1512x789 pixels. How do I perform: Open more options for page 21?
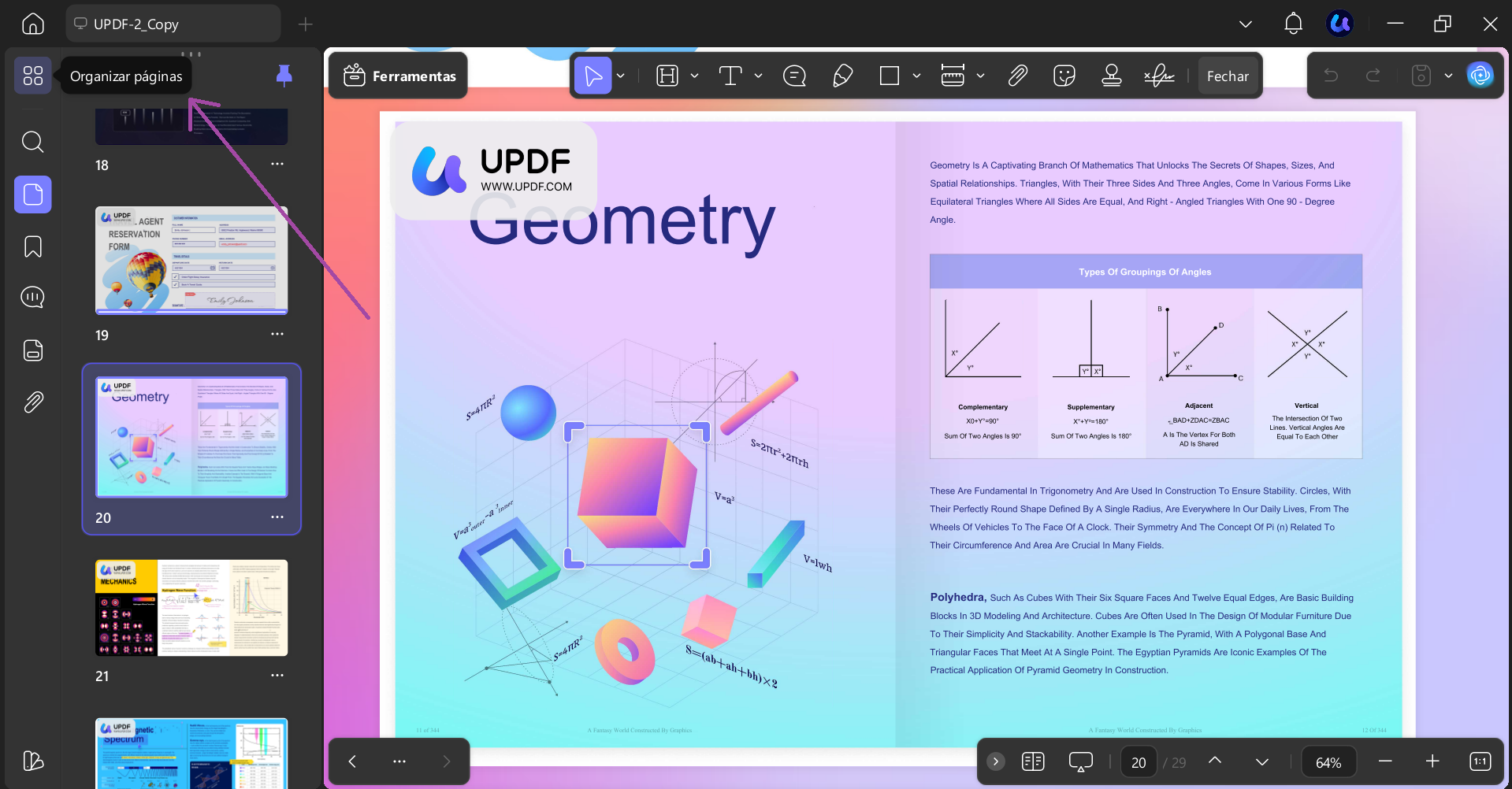pos(277,675)
